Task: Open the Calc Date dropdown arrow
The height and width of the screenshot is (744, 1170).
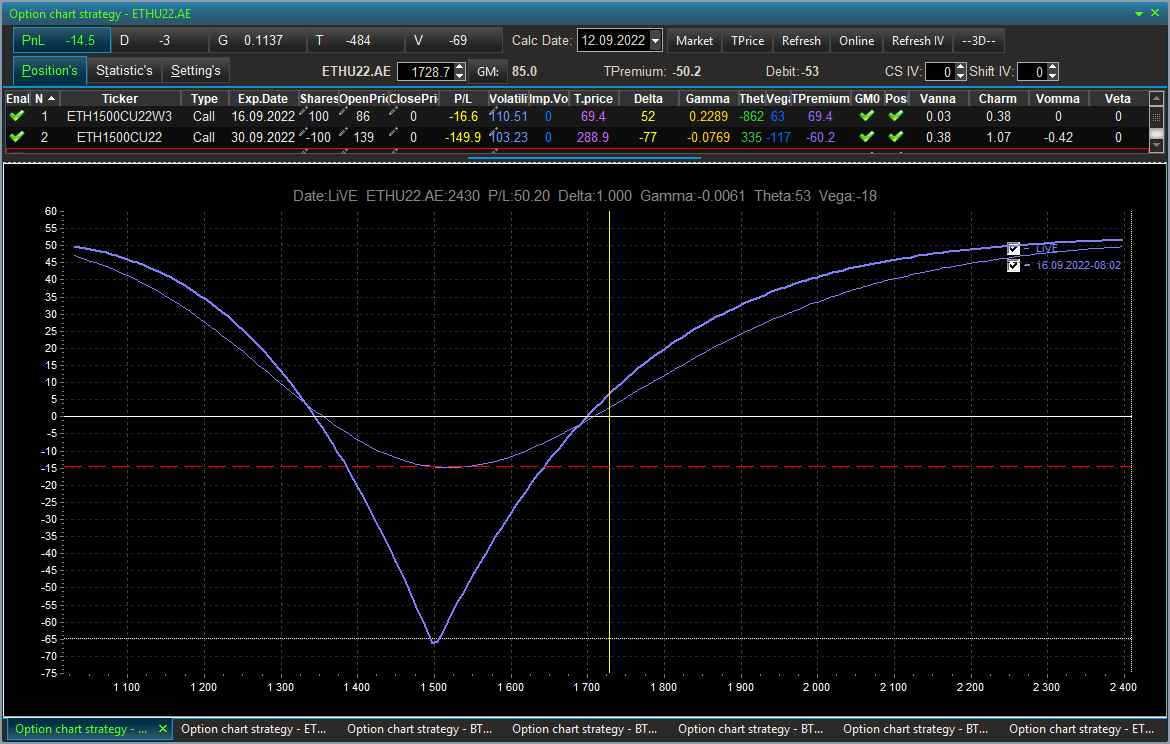Action: pyautogui.click(x=655, y=40)
